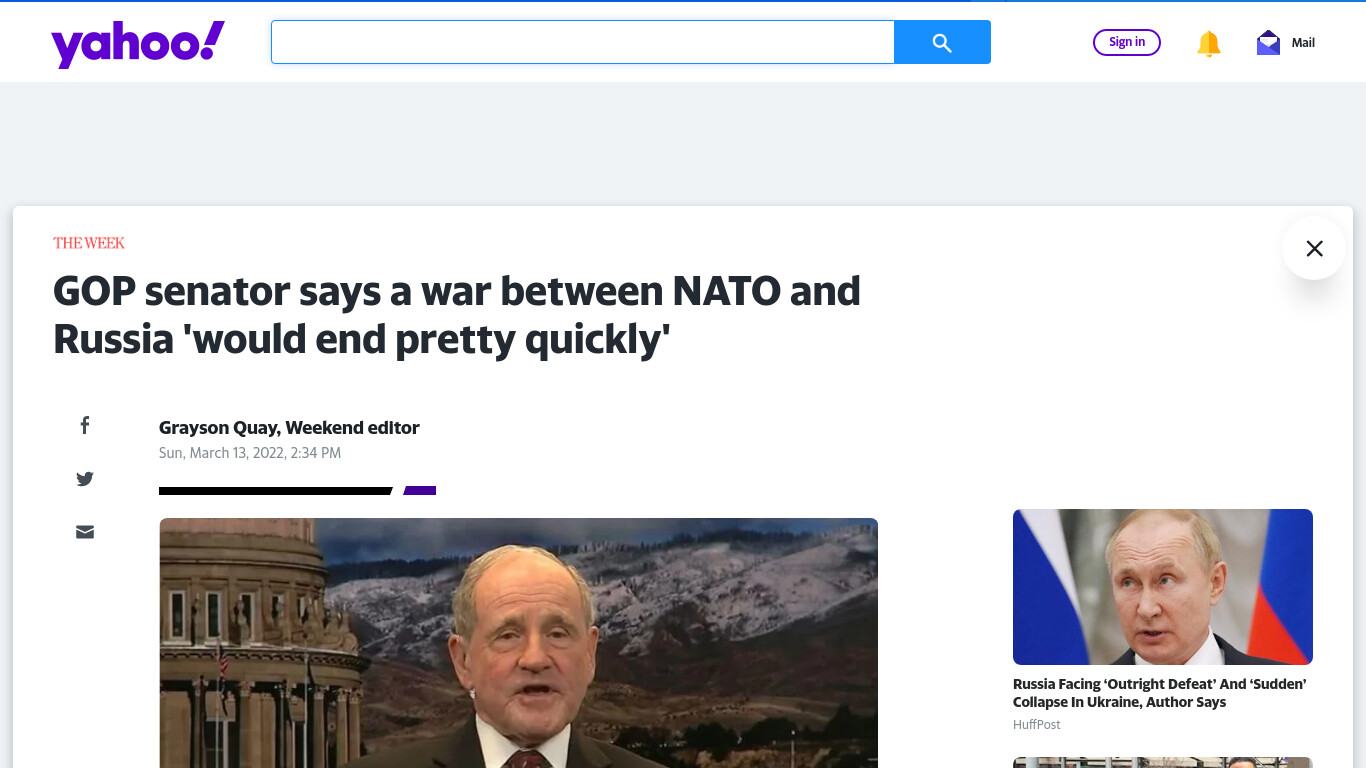Open the Mail envelope icon
This screenshot has height=768, width=1366.
click(1268, 42)
